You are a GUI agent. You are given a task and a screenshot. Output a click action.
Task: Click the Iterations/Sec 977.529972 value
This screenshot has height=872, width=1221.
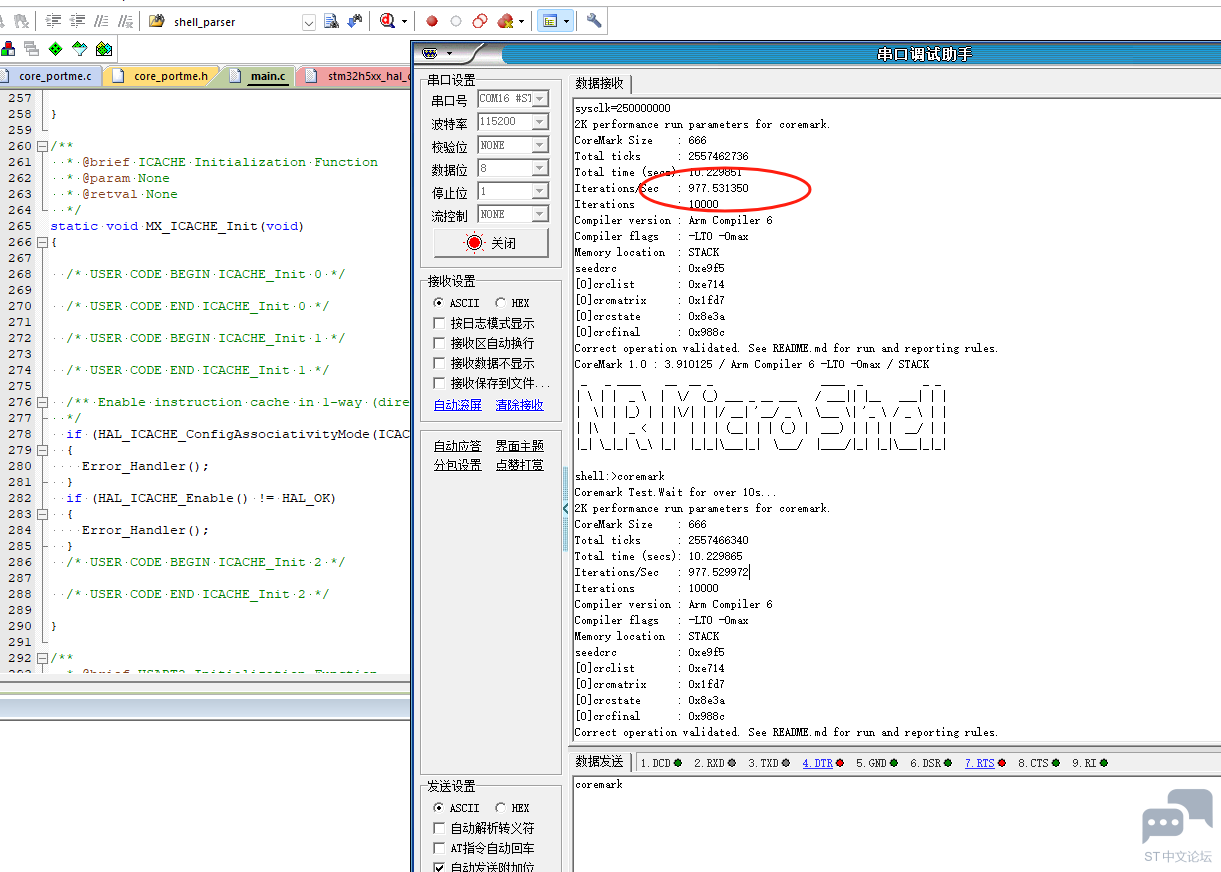(718, 572)
